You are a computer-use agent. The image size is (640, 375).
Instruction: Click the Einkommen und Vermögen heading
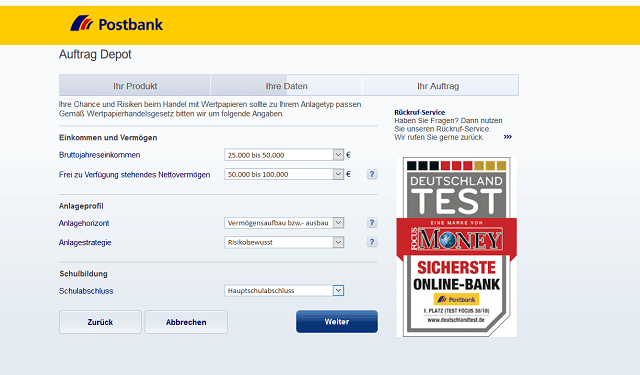[x=108, y=138]
